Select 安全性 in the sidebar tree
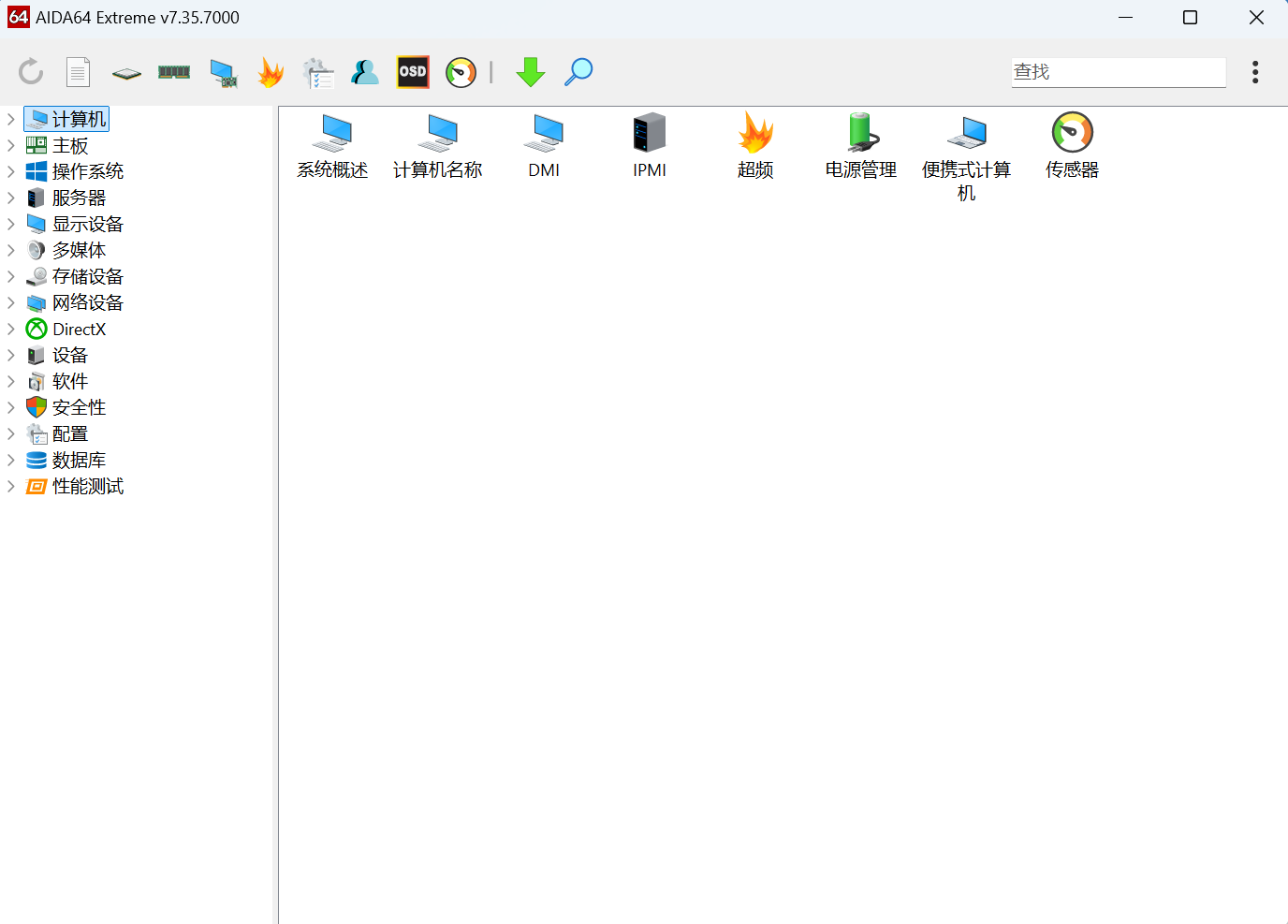The image size is (1288, 924). click(x=66, y=407)
